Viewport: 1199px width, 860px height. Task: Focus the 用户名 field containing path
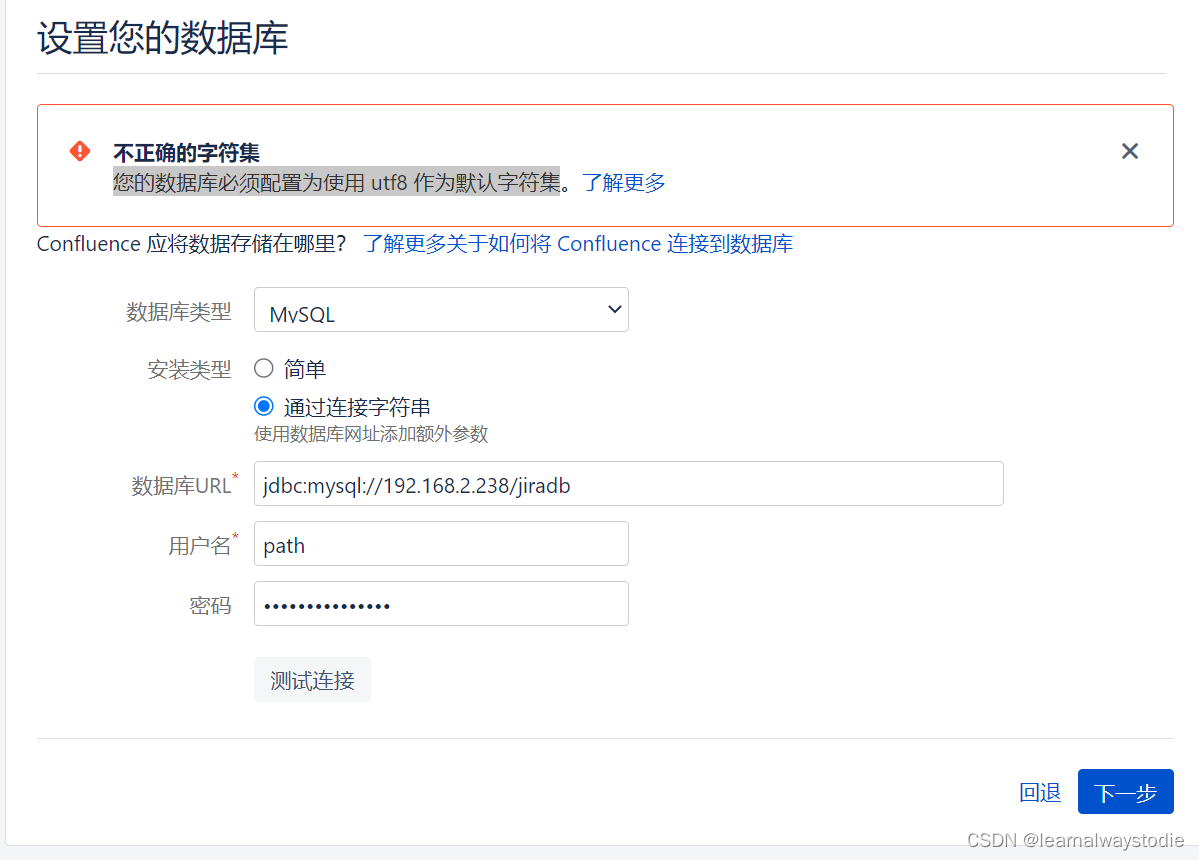tap(441, 544)
